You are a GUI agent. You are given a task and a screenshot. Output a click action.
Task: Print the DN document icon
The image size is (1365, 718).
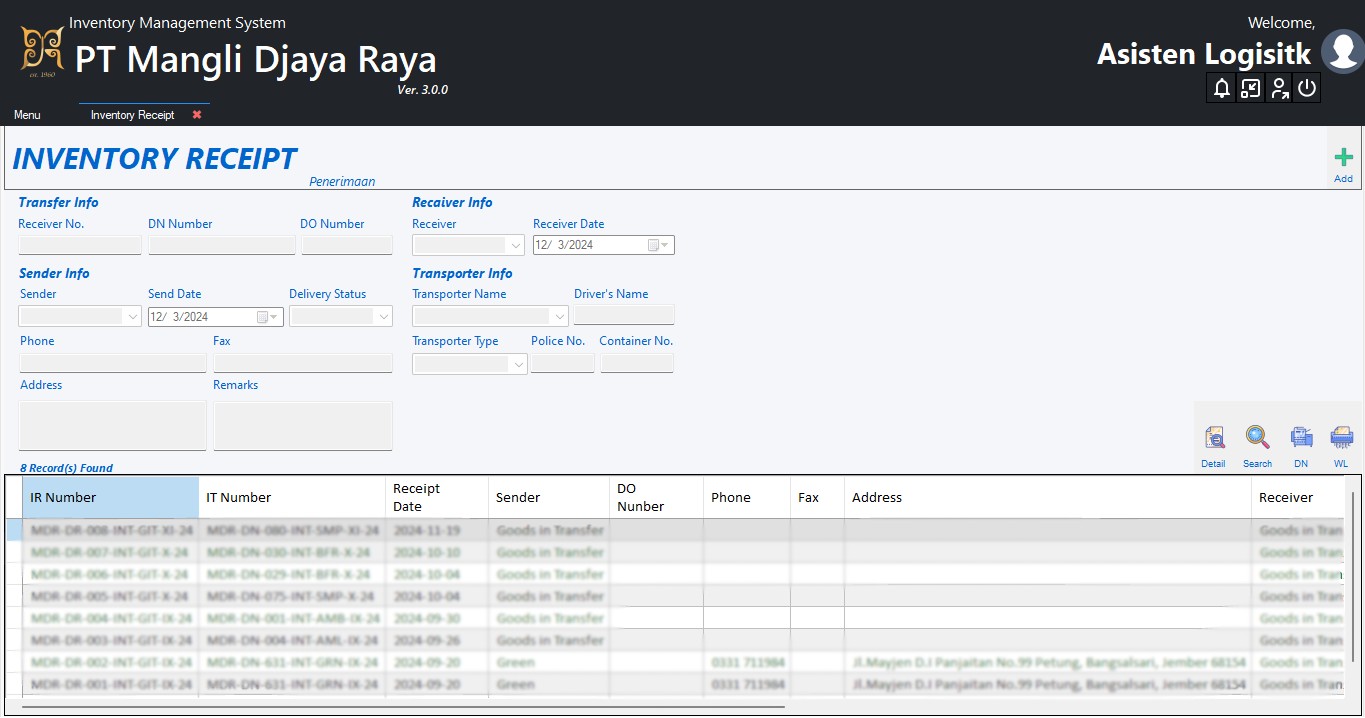click(x=1301, y=438)
